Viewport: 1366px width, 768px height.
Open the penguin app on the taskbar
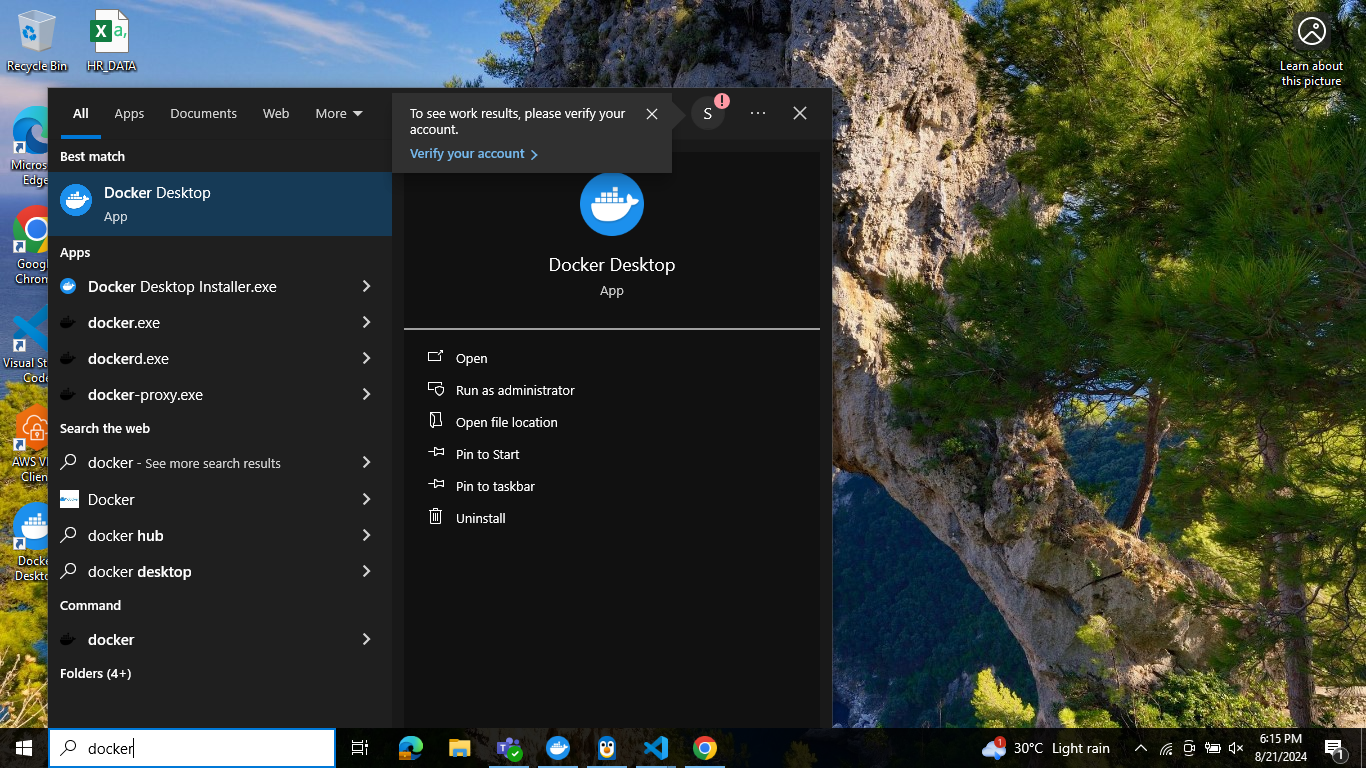[x=606, y=748]
